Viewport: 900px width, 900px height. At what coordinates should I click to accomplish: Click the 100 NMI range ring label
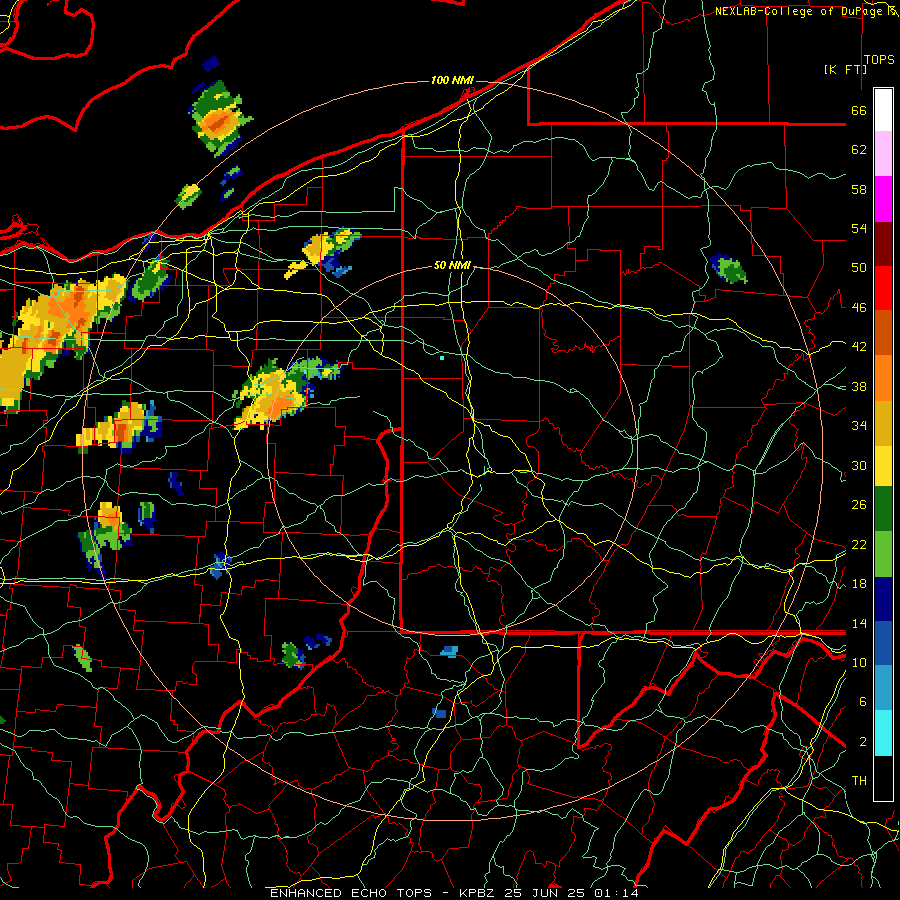coord(452,80)
